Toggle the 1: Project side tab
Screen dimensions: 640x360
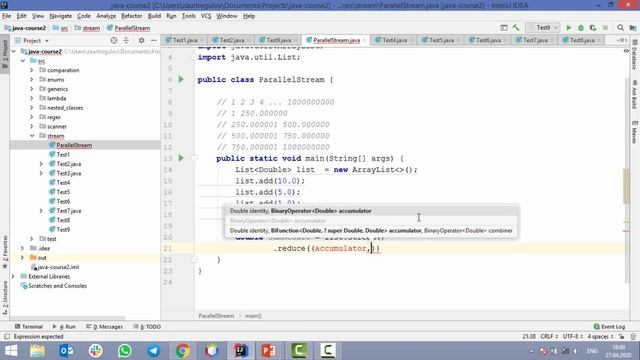point(5,54)
